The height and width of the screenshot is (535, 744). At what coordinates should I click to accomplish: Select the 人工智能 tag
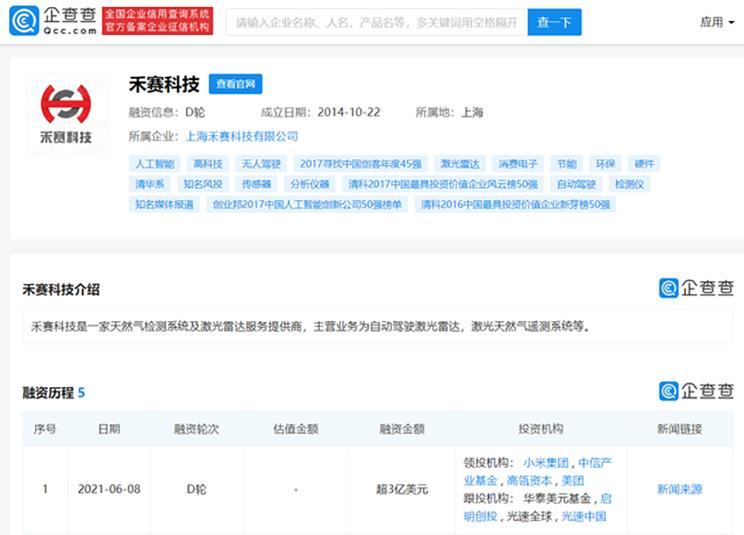155,164
